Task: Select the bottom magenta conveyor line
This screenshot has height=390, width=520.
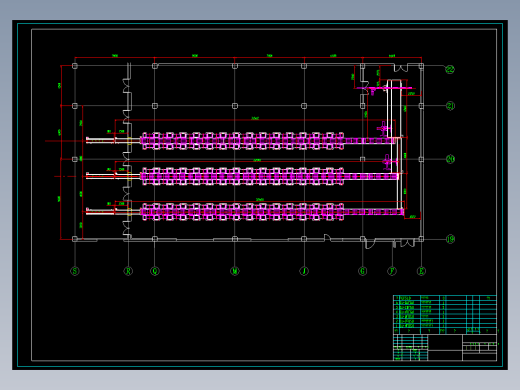Action: 272,212
